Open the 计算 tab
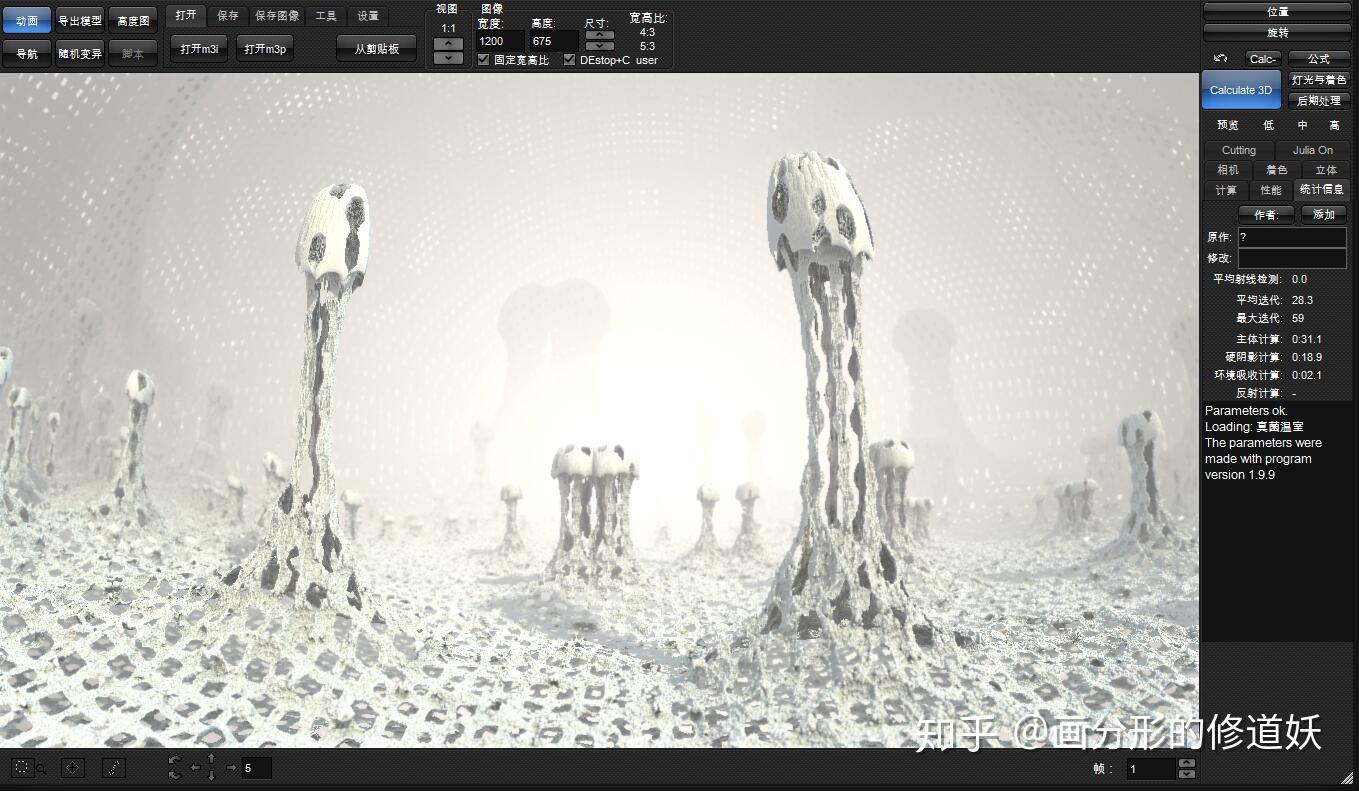This screenshot has height=791, width=1359. pyautogui.click(x=1226, y=190)
